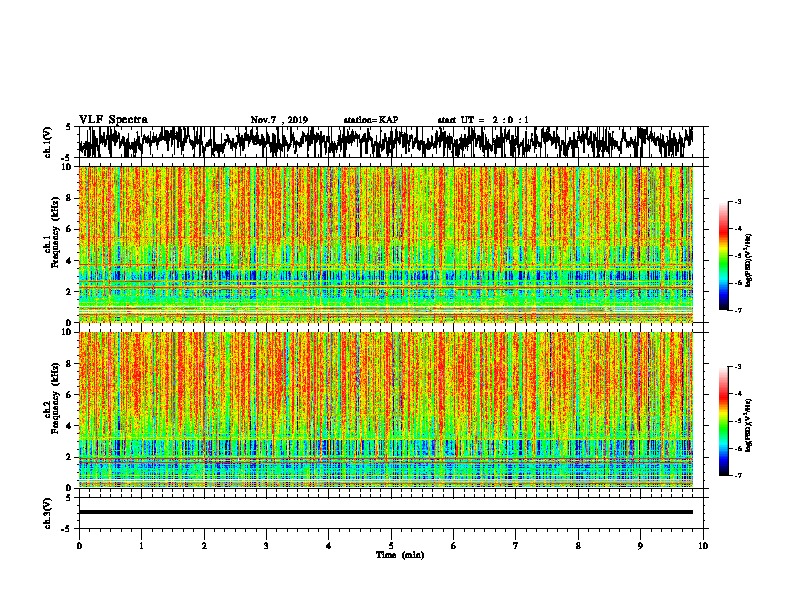Click the "-7" label of ch.2 color scale
Screen dimensions: 792x612
click(738, 476)
